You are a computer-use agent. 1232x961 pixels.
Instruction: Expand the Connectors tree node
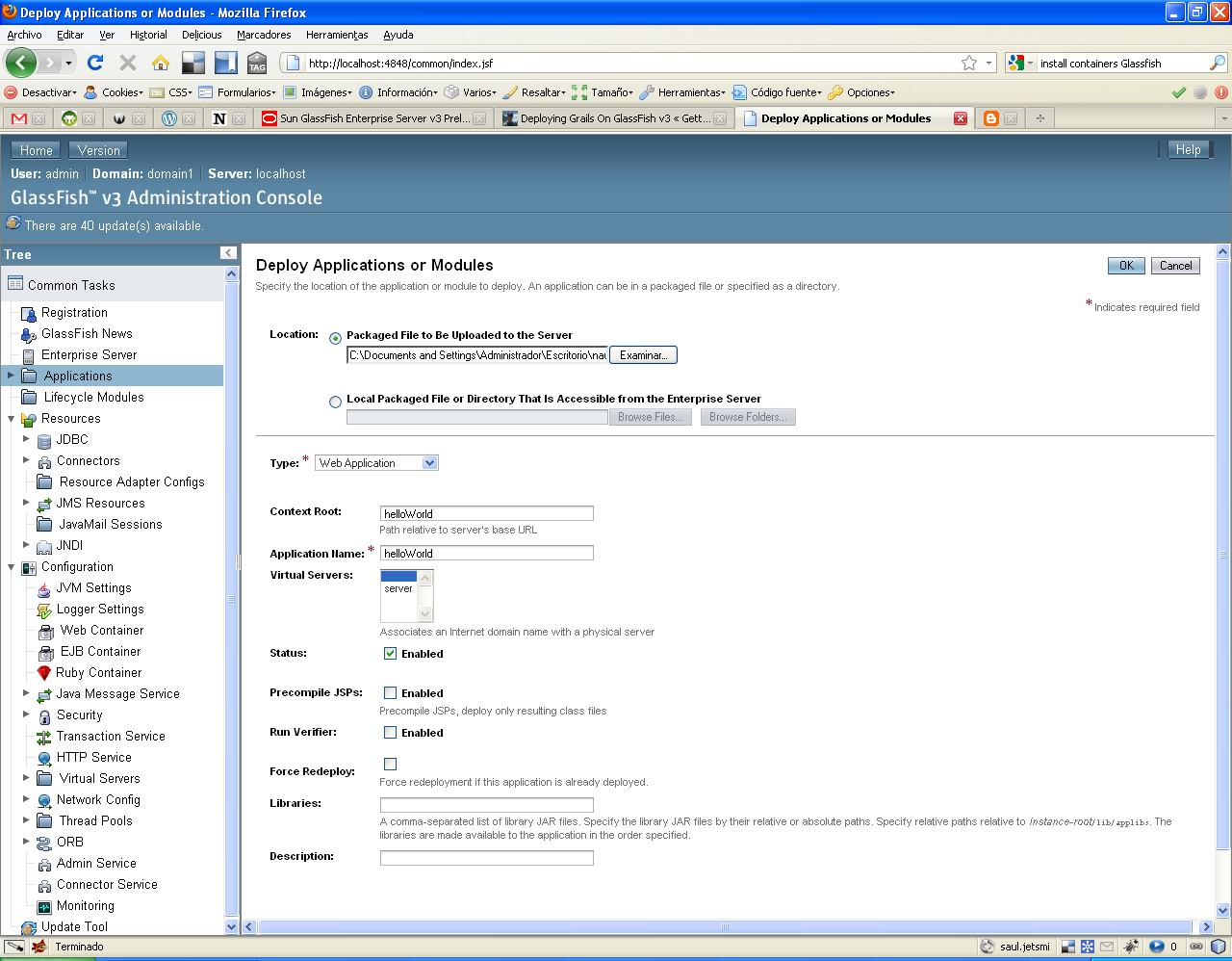coord(26,459)
